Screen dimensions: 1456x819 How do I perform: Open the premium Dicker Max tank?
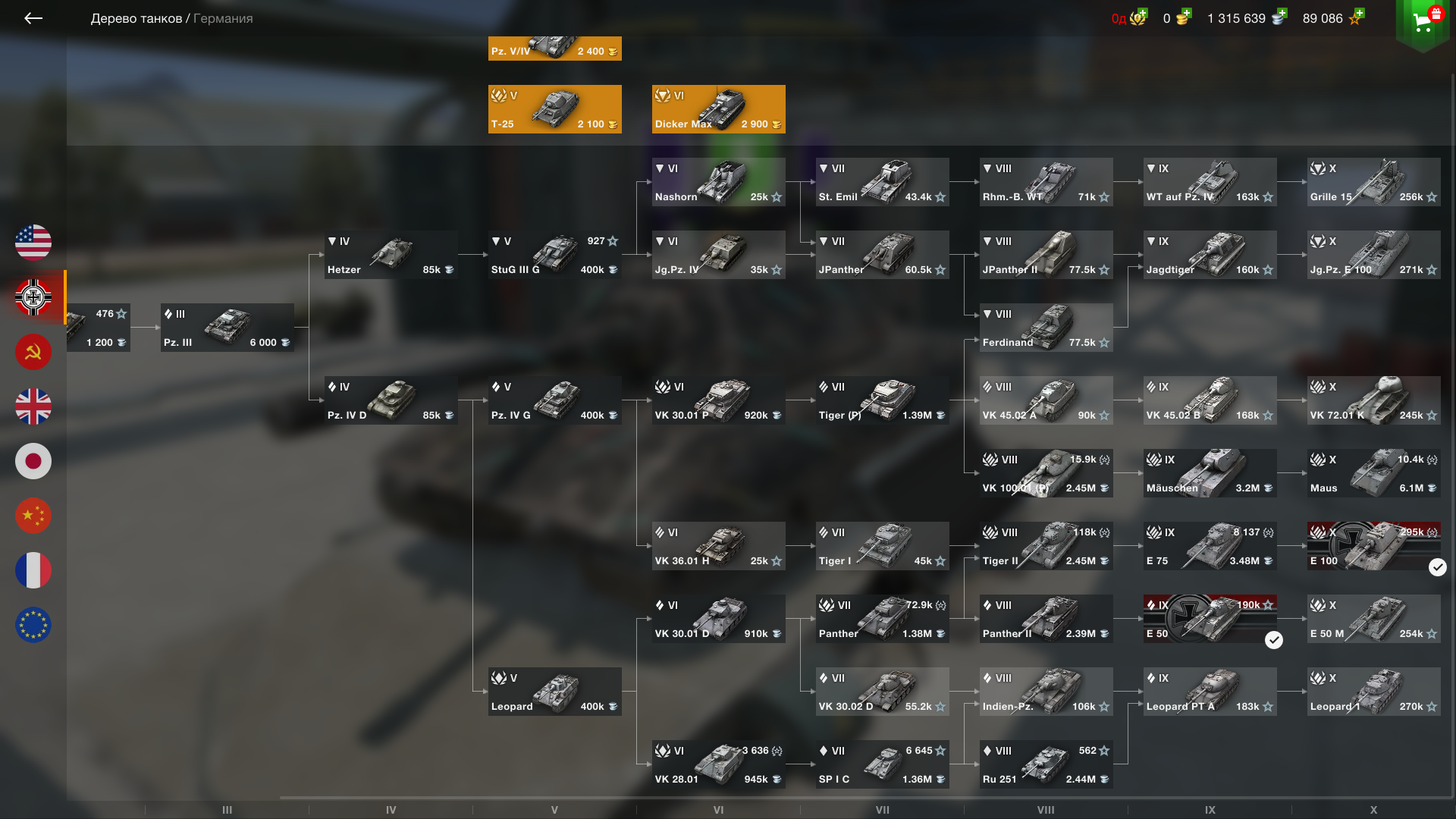(x=719, y=109)
